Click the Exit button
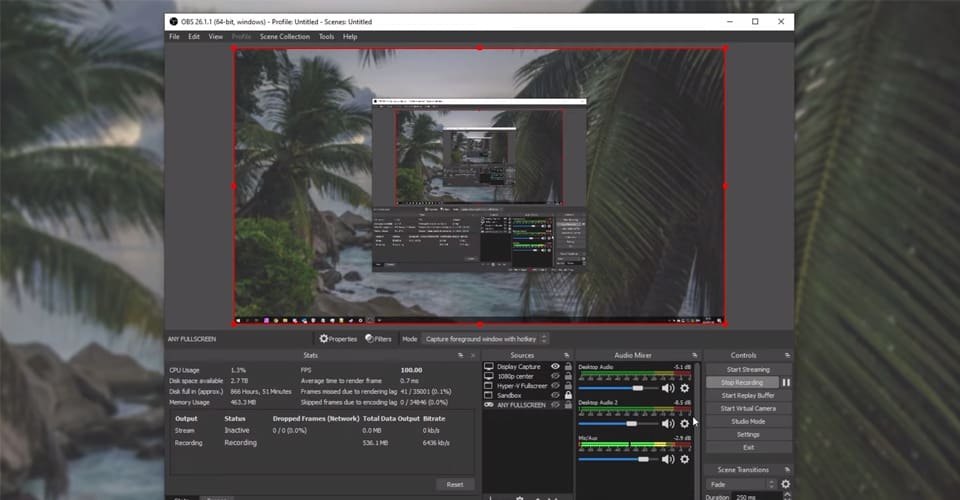 [x=748, y=447]
